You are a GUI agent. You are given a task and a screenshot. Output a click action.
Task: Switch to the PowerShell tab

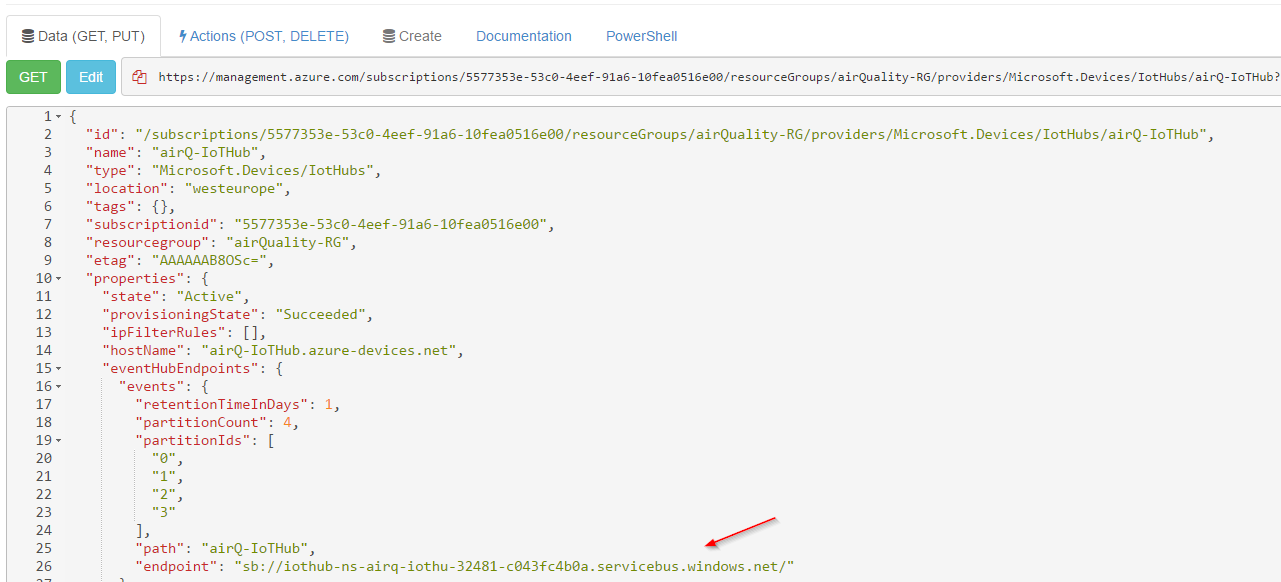click(641, 36)
